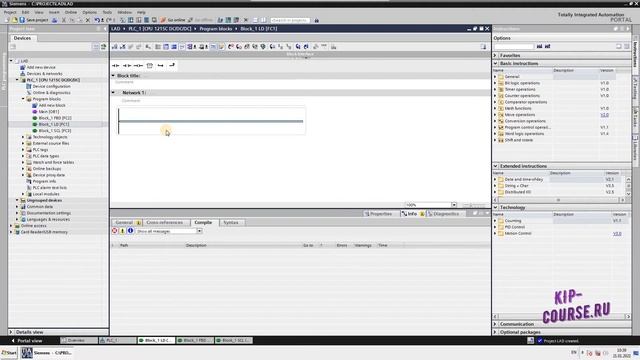The height and width of the screenshot is (360, 640).
Task: Click the Insert network icon in editor toolbar
Action: (x=115, y=47)
